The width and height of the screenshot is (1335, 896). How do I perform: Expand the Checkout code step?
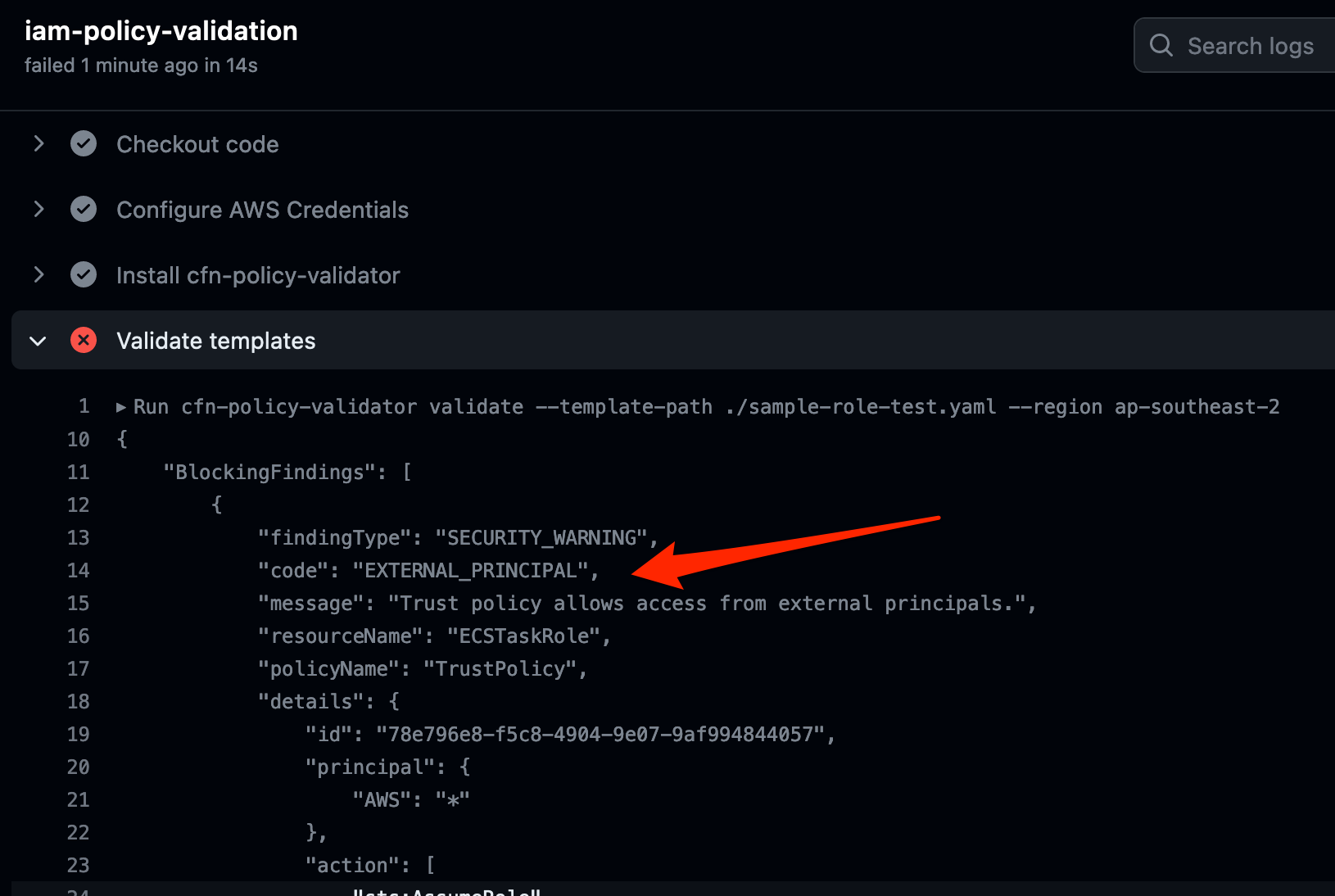tap(38, 143)
